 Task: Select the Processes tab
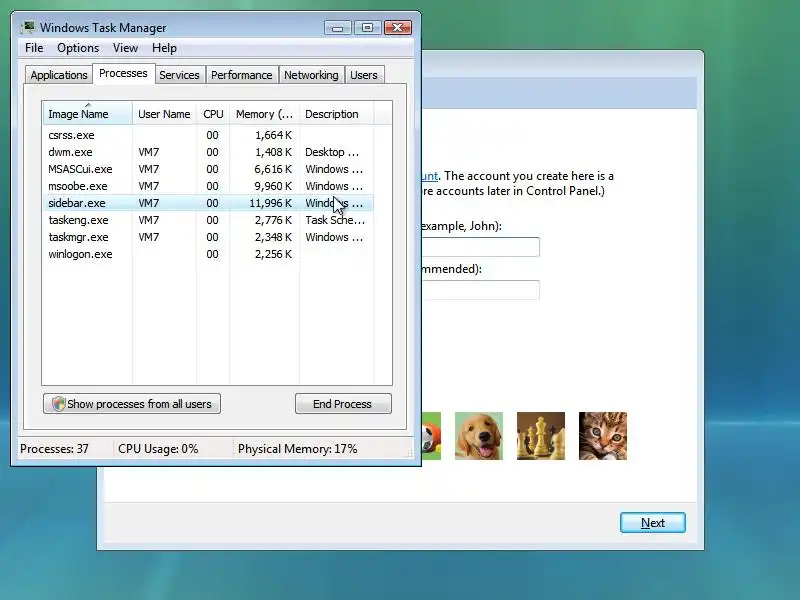(123, 73)
